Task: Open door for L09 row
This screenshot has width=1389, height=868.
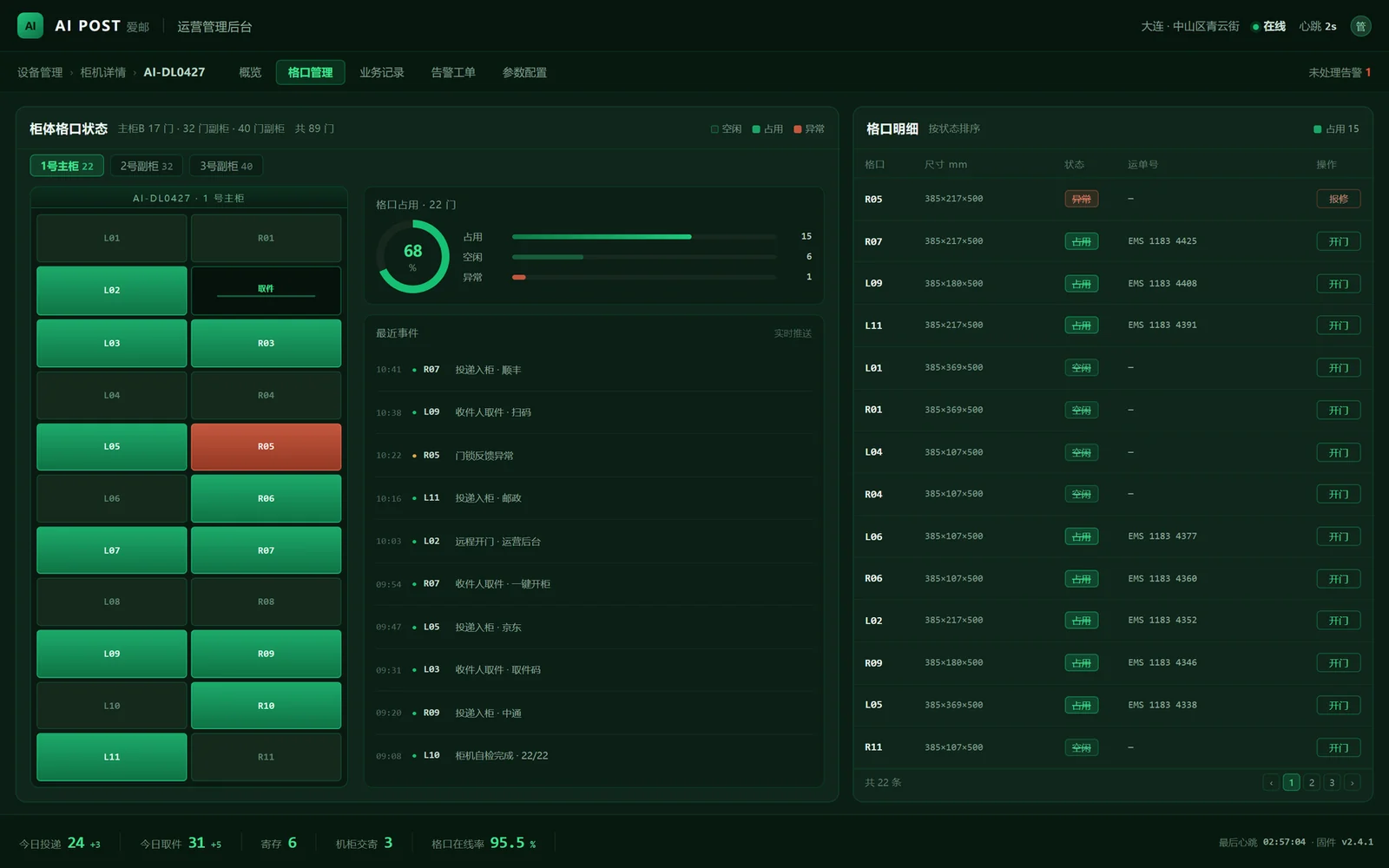Action: tap(1338, 284)
